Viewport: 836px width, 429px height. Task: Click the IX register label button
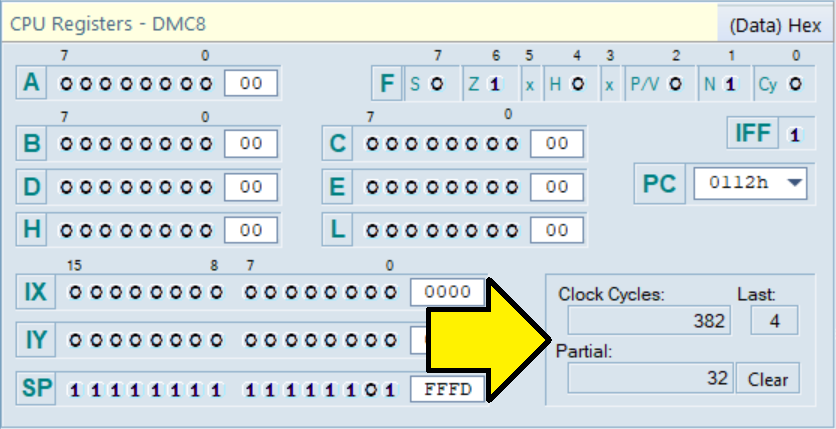pos(36,292)
